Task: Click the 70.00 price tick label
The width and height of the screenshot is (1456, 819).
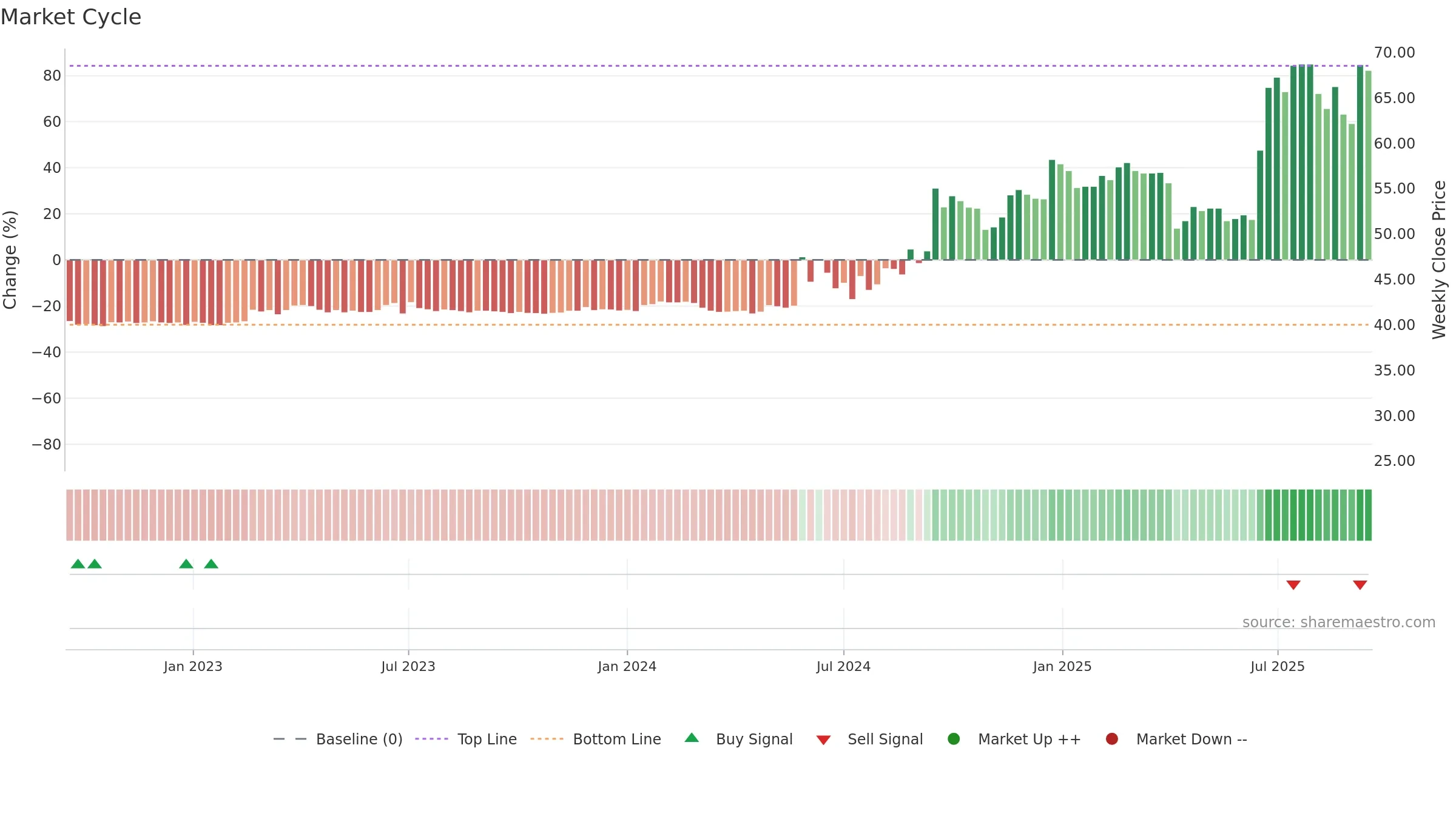Action: click(x=1395, y=53)
